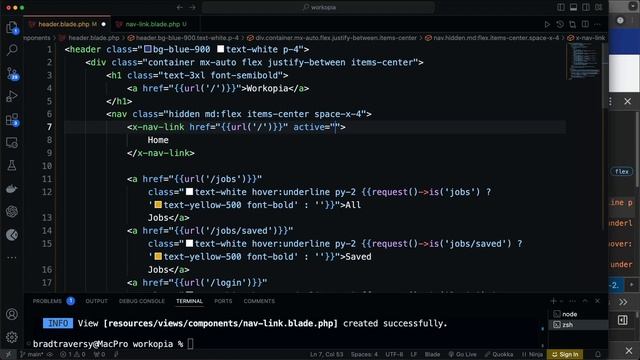
Task: Click Quokka in the status bar
Action: pyautogui.click(x=499, y=354)
